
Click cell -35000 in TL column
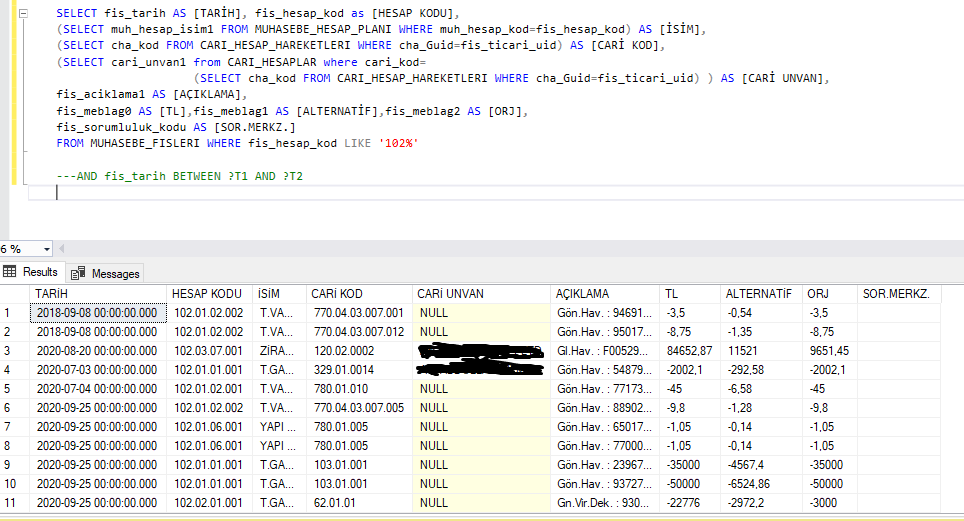[x=690, y=465]
